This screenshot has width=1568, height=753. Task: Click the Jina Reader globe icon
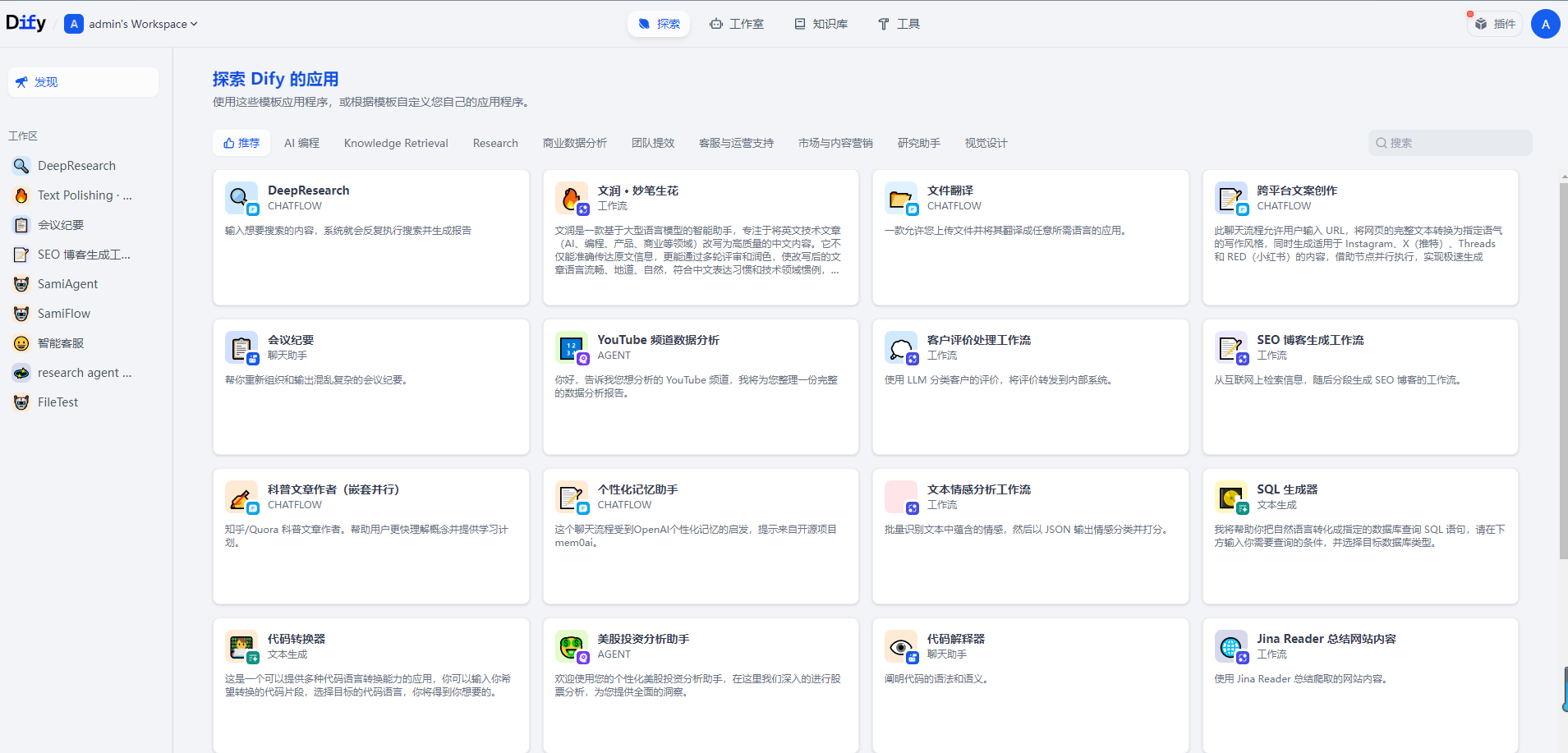(1230, 646)
